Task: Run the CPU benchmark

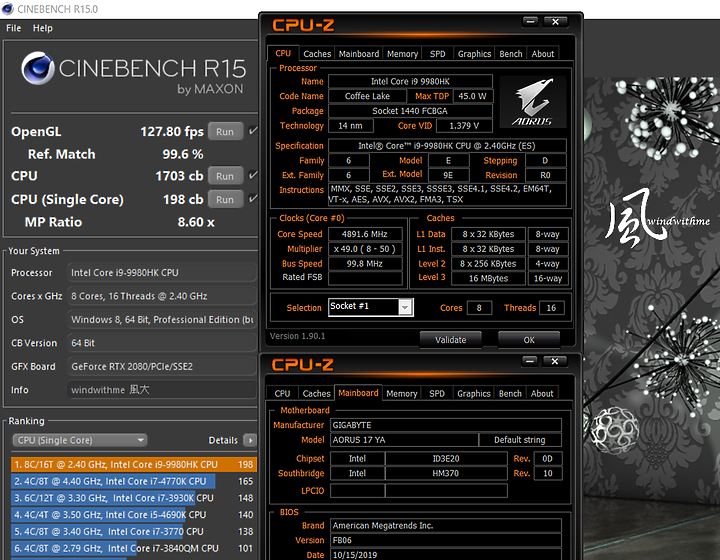Action: tap(225, 176)
